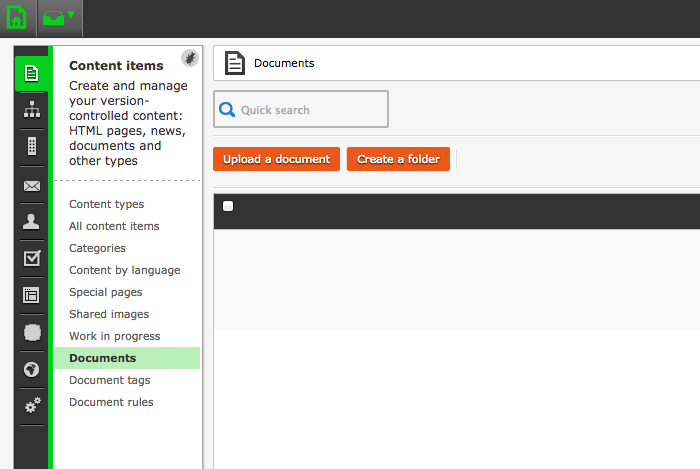Open Work in progress menu item
This screenshot has width=700, height=469.
(114, 336)
